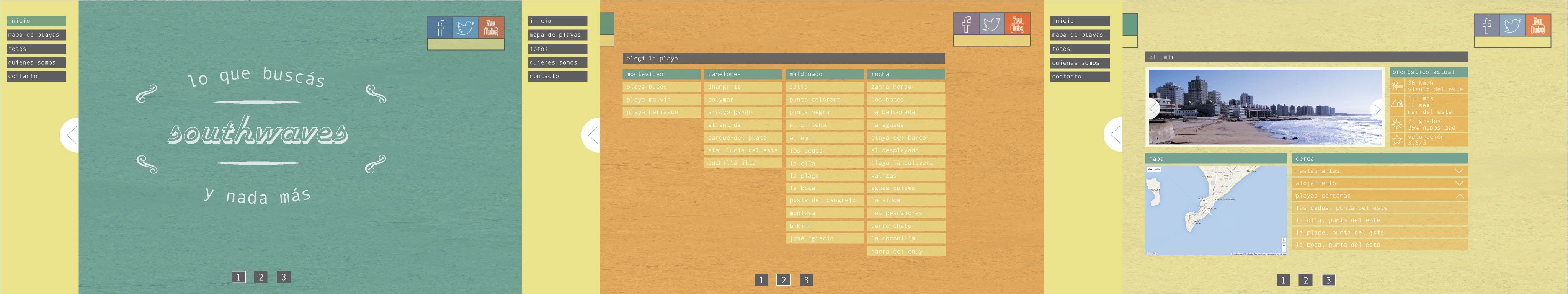Go to page 3 on the teal home screen
The height and width of the screenshot is (294, 1568).
(x=283, y=277)
